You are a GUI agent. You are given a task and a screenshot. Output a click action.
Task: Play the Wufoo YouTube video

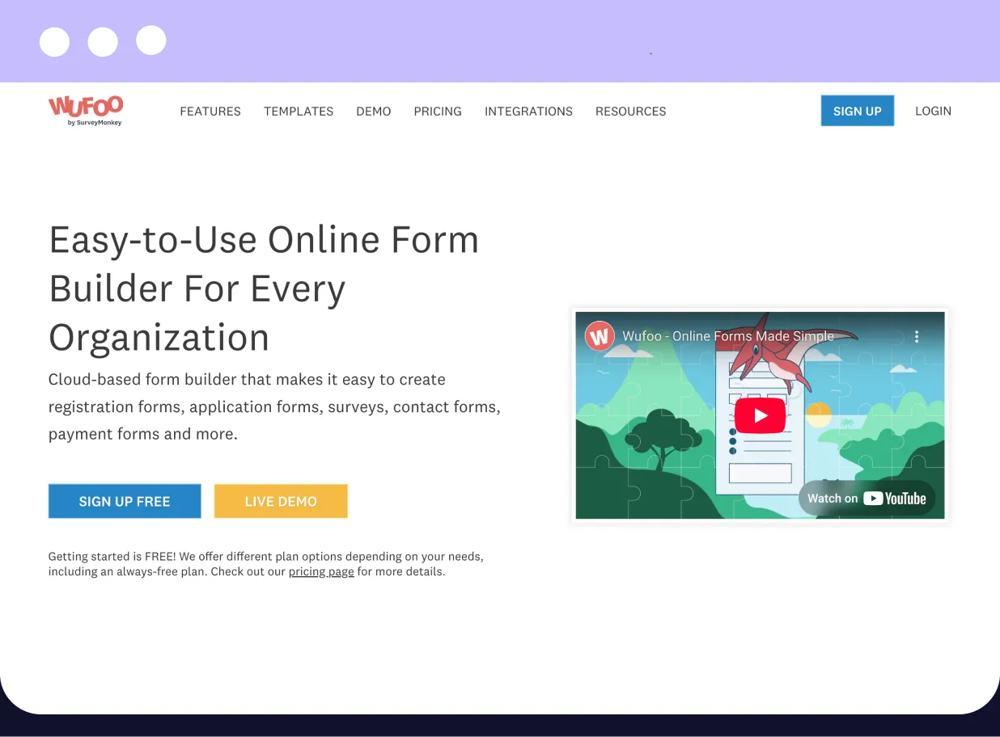pyautogui.click(x=760, y=416)
